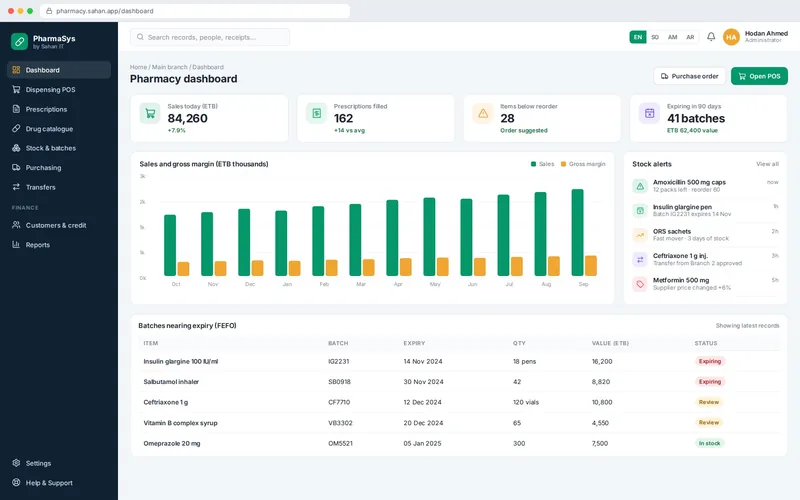This screenshot has width=800, height=500.
Task: Switch language to EN
Action: 638,37
